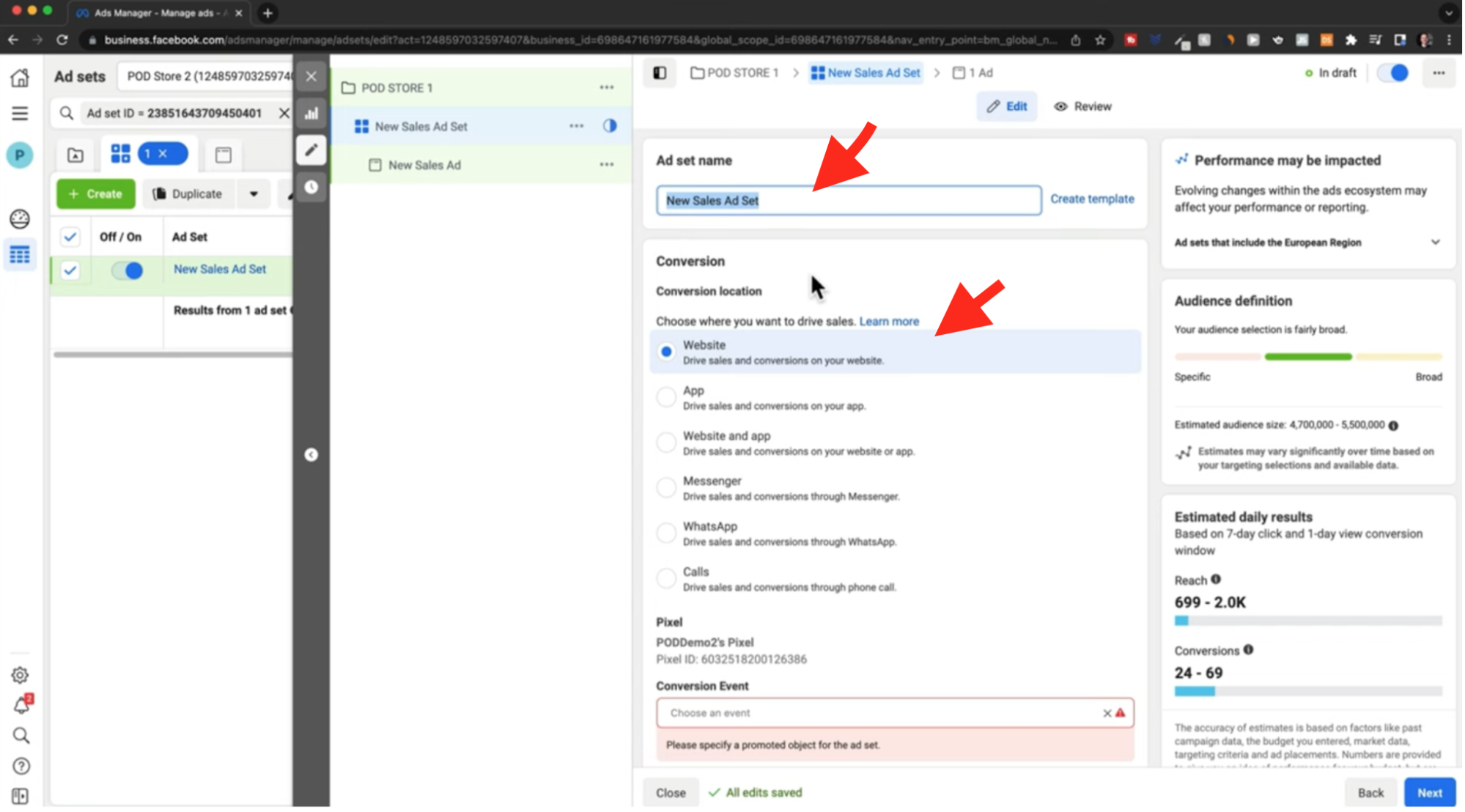Switch to the Review tab
The height and width of the screenshot is (812, 1465).
[x=1082, y=106]
